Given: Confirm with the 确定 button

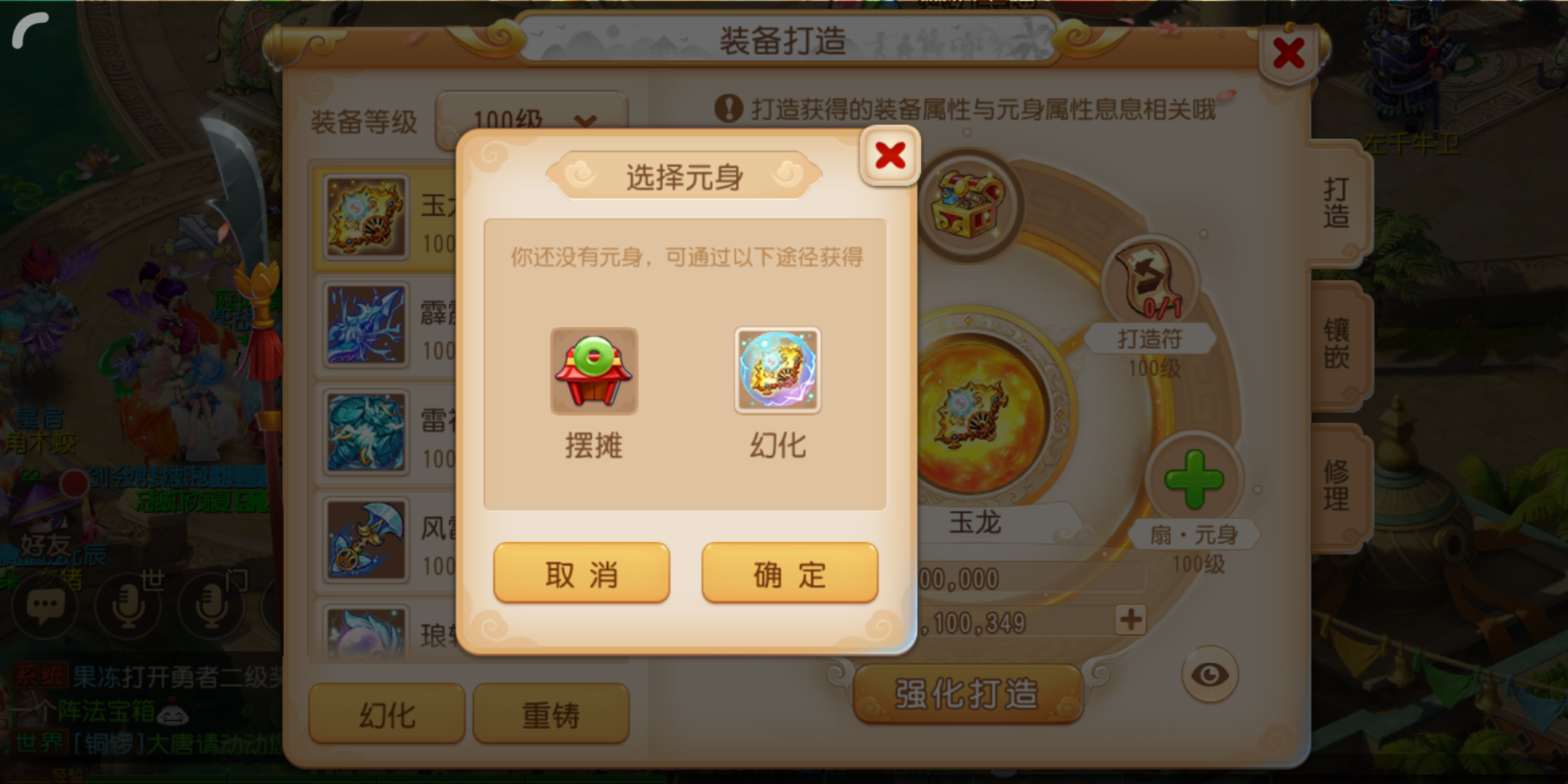Looking at the screenshot, I should tap(790, 573).
